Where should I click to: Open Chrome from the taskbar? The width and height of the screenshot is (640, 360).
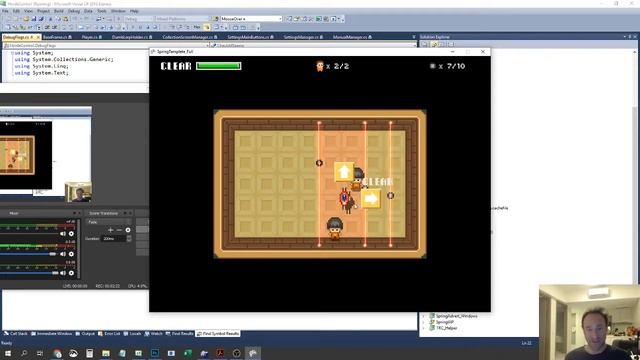[57, 353]
